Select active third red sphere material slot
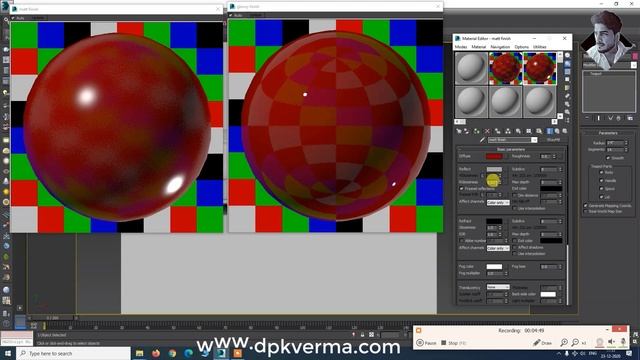This screenshot has height=360, width=640. 540,68
